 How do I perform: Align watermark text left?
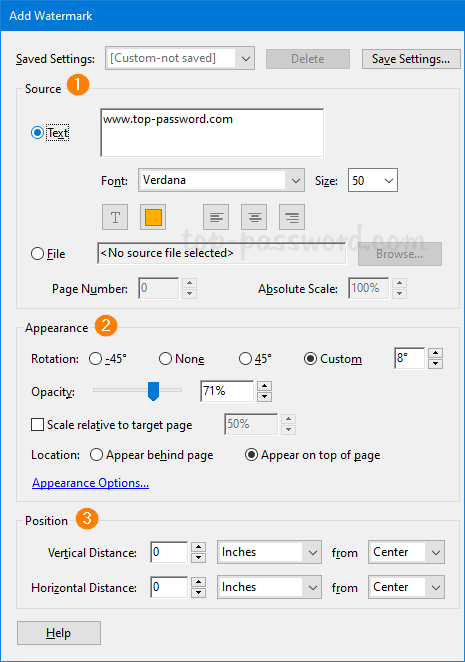(x=216, y=217)
